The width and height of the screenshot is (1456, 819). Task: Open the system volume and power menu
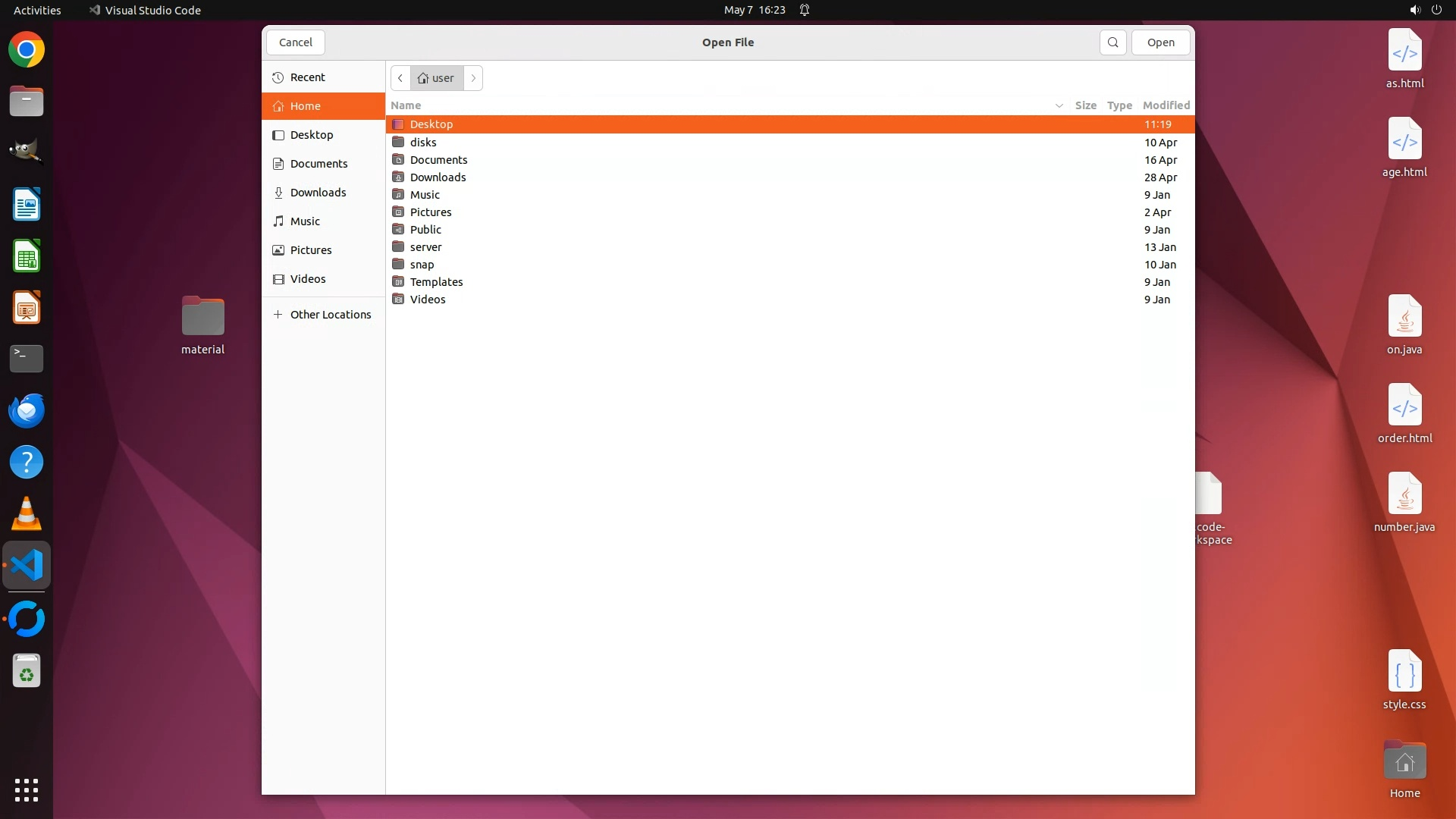click(1425, 10)
